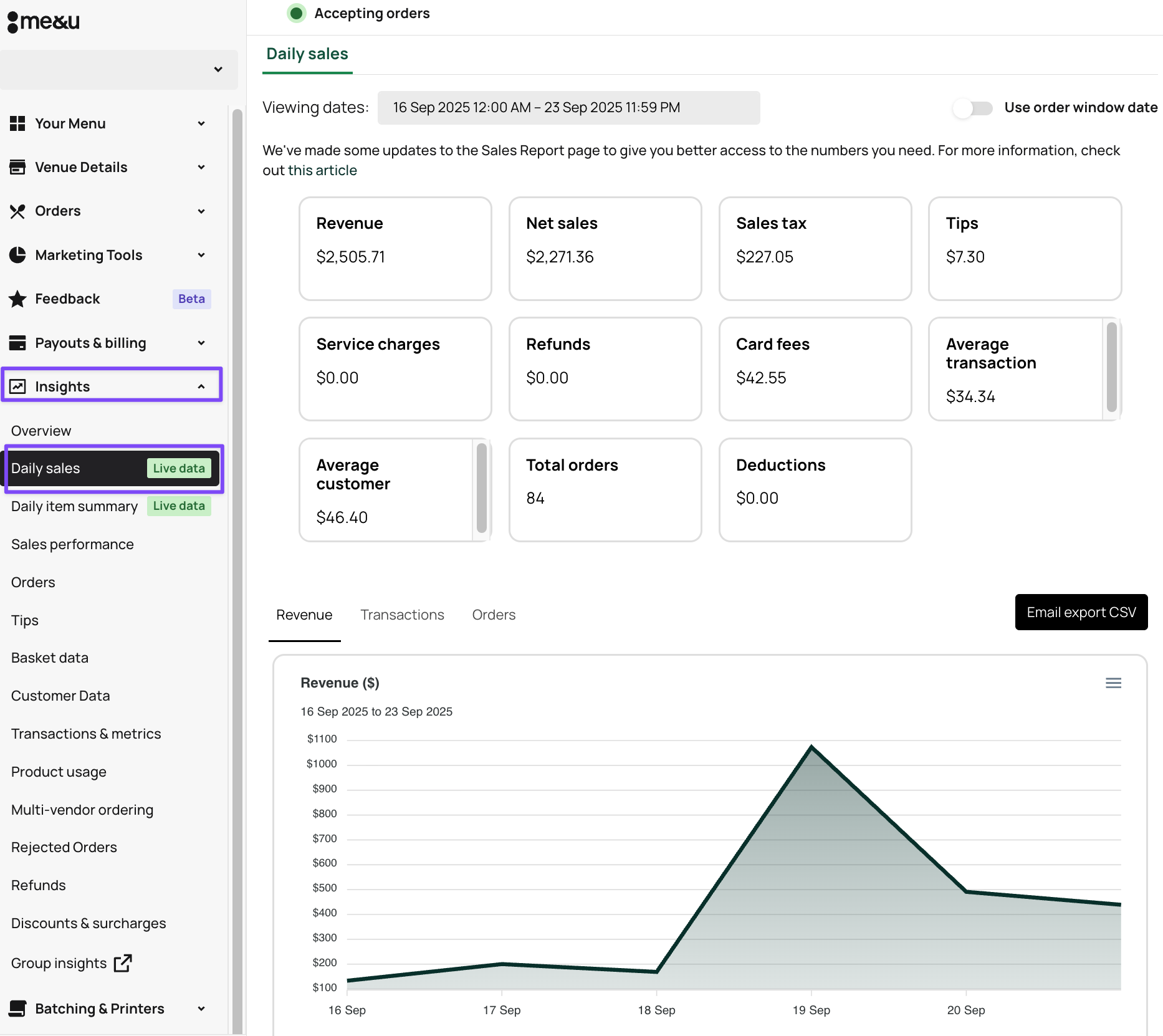Click the me&u logo
The image size is (1163, 1036).
point(44,22)
